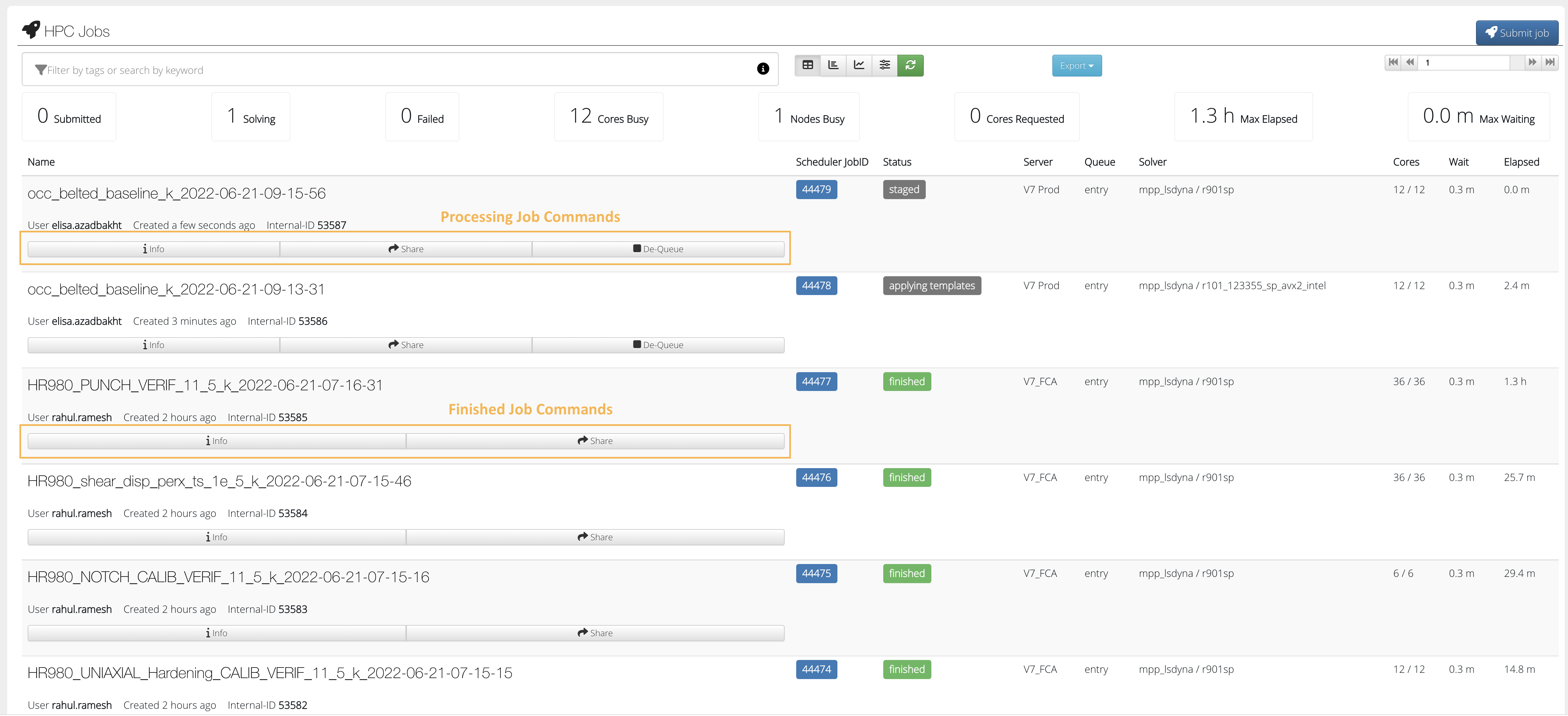Click the page number field
Image resolution: width=1568 pixels, height=716 pixels.
pyautogui.click(x=1464, y=62)
